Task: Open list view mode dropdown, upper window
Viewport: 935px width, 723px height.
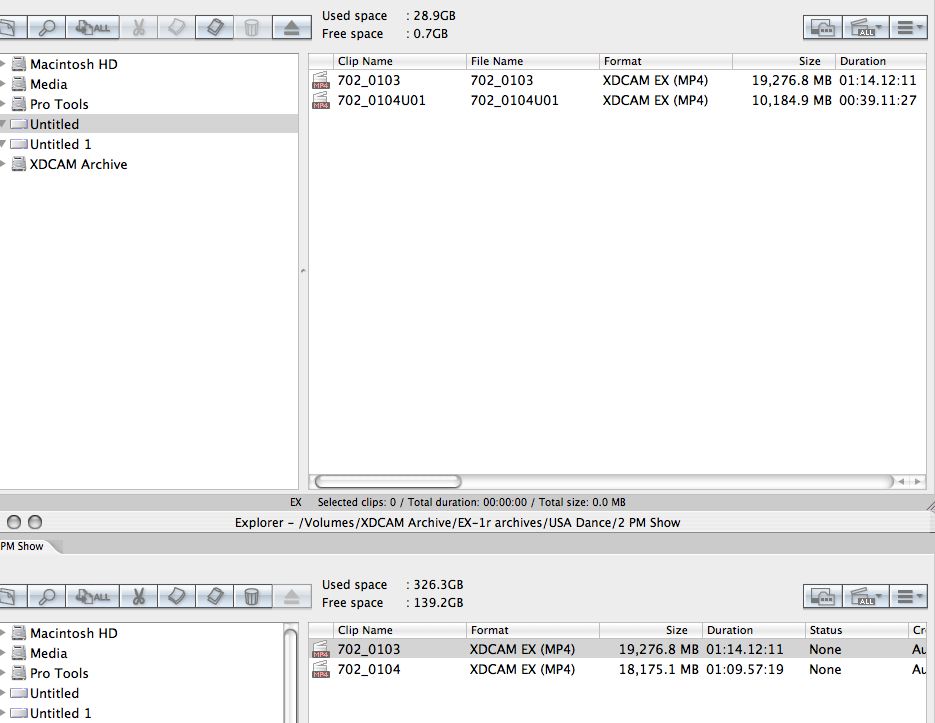Action: (909, 27)
